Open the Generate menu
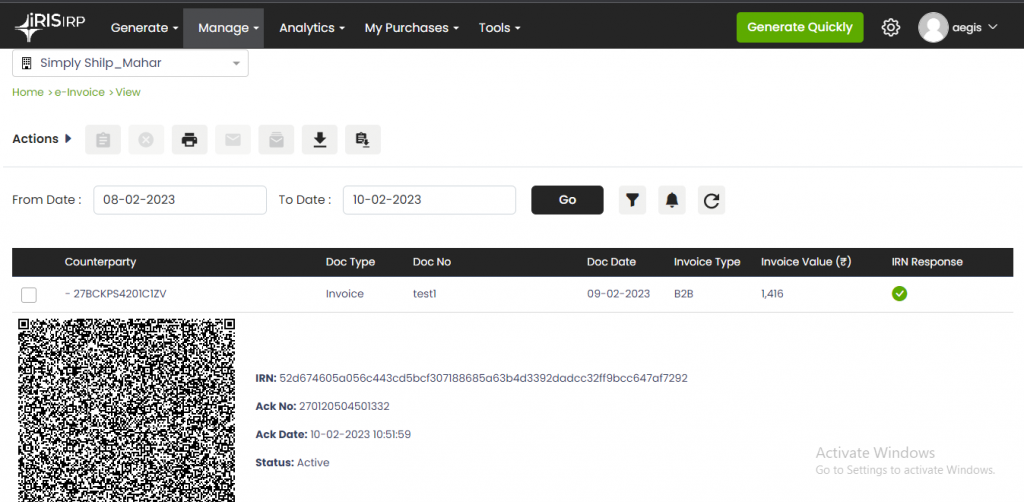 [x=144, y=28]
